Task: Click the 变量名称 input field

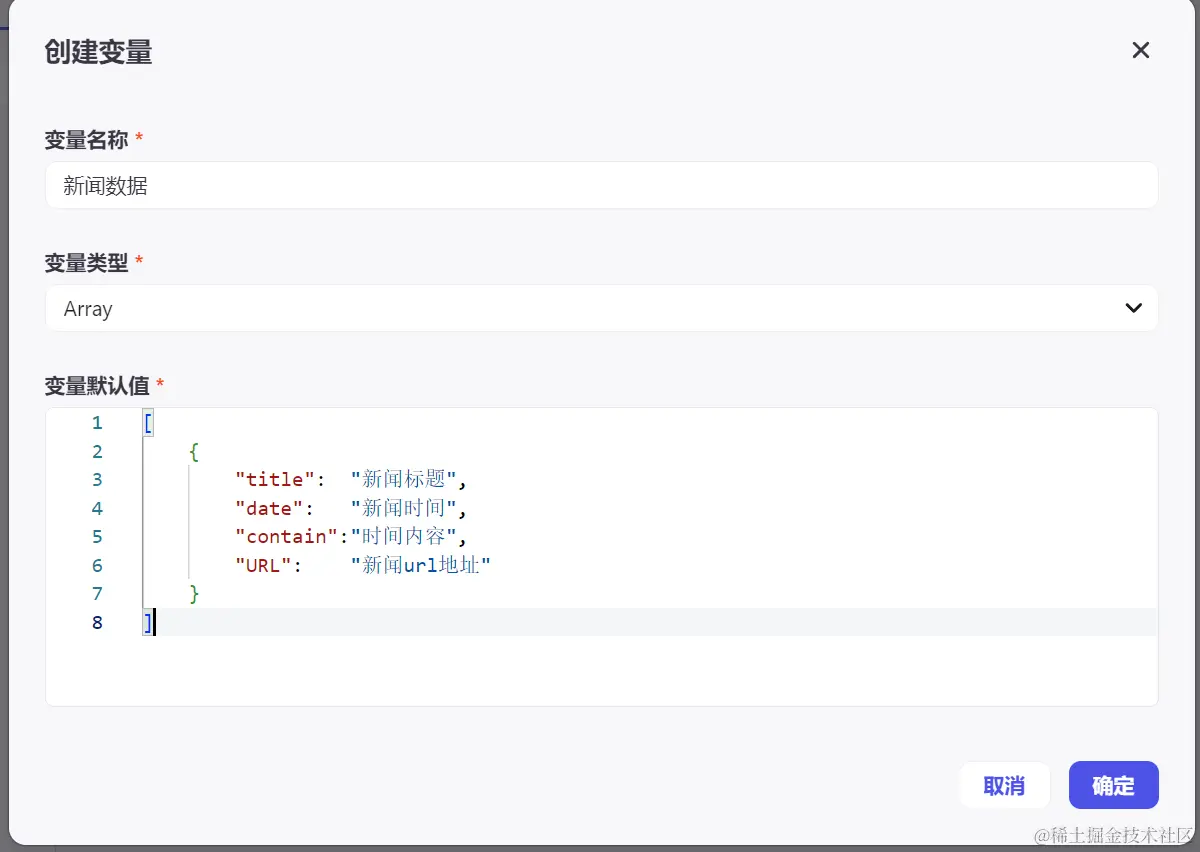Action: point(601,186)
